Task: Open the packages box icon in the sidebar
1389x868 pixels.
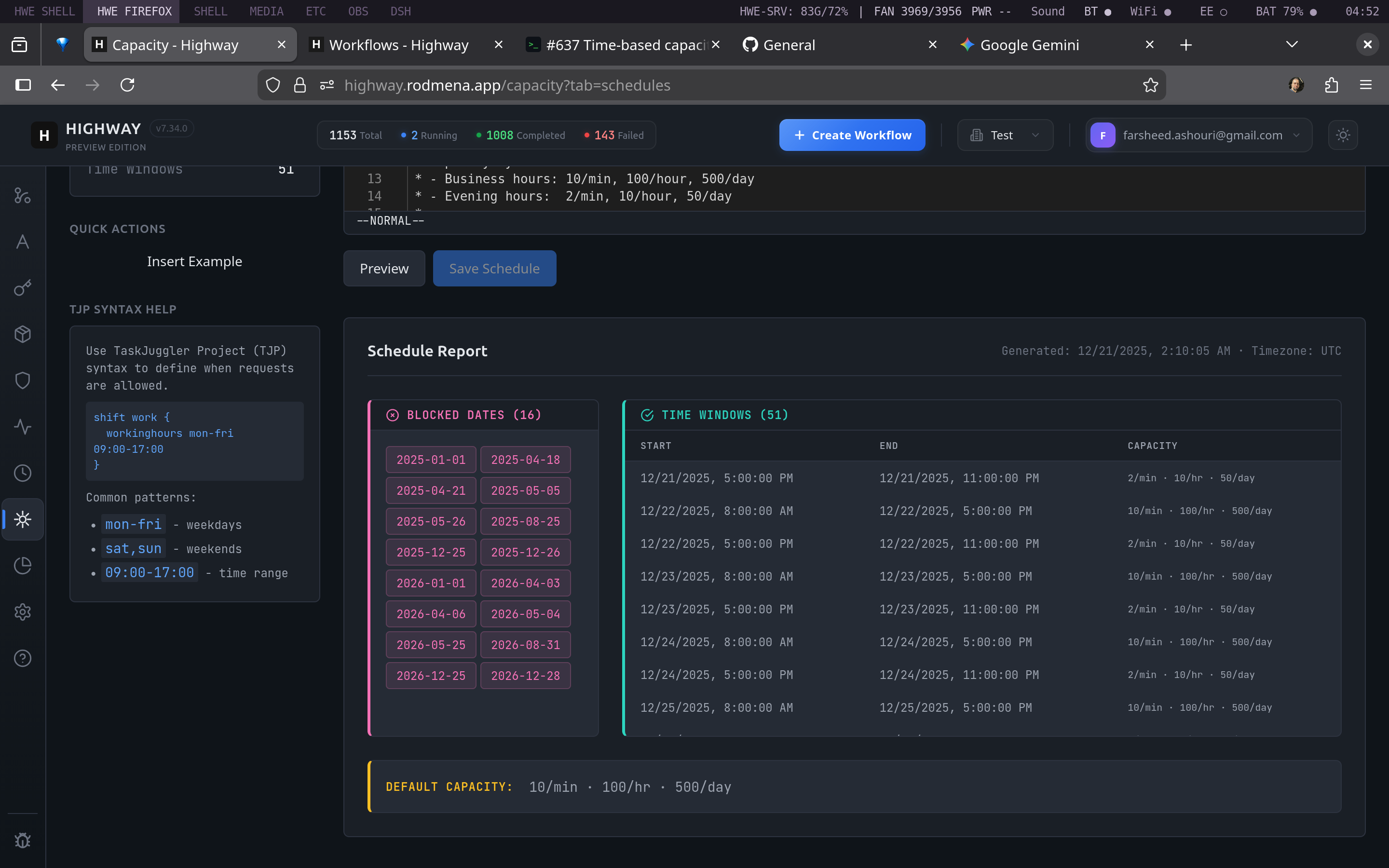Action: (22, 334)
